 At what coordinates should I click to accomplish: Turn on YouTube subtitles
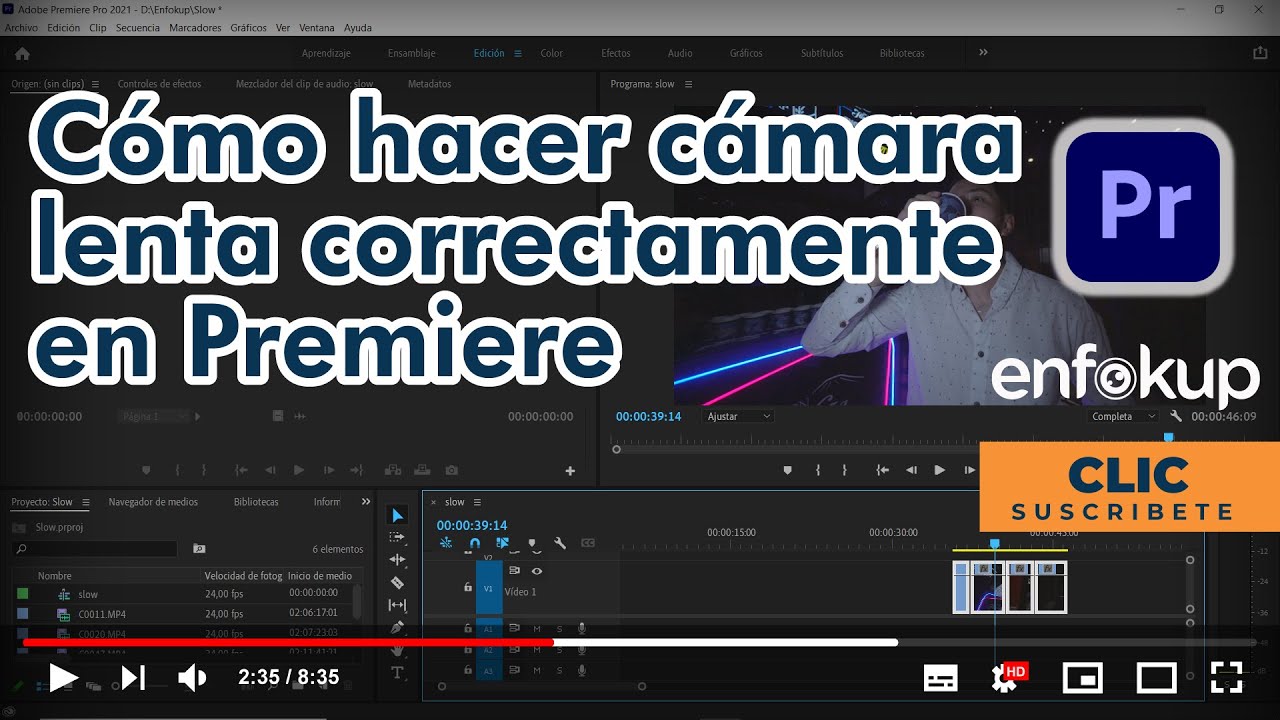click(940, 678)
